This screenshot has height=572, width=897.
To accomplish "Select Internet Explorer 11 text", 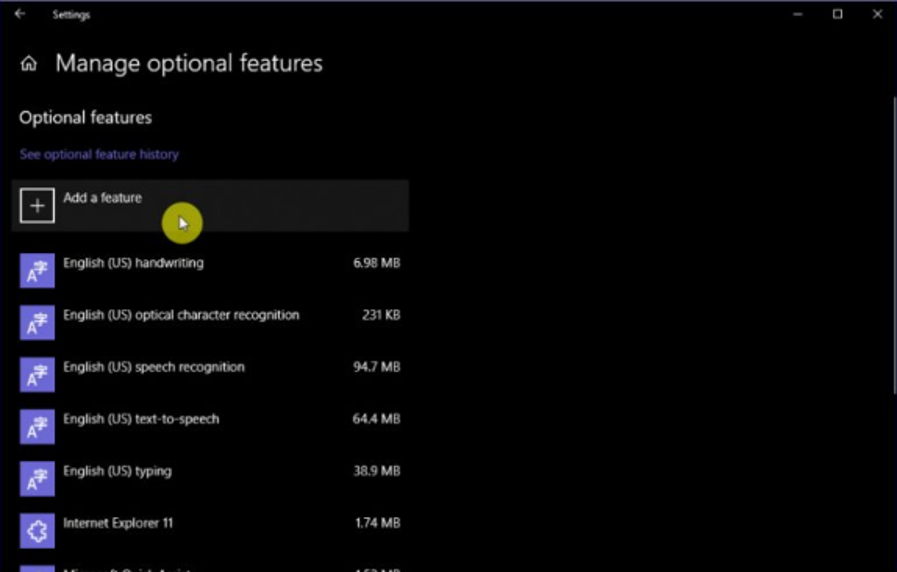I will [x=118, y=523].
